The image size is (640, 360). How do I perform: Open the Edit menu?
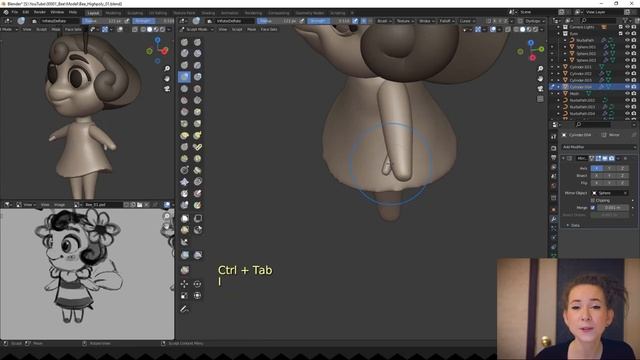(26, 12)
